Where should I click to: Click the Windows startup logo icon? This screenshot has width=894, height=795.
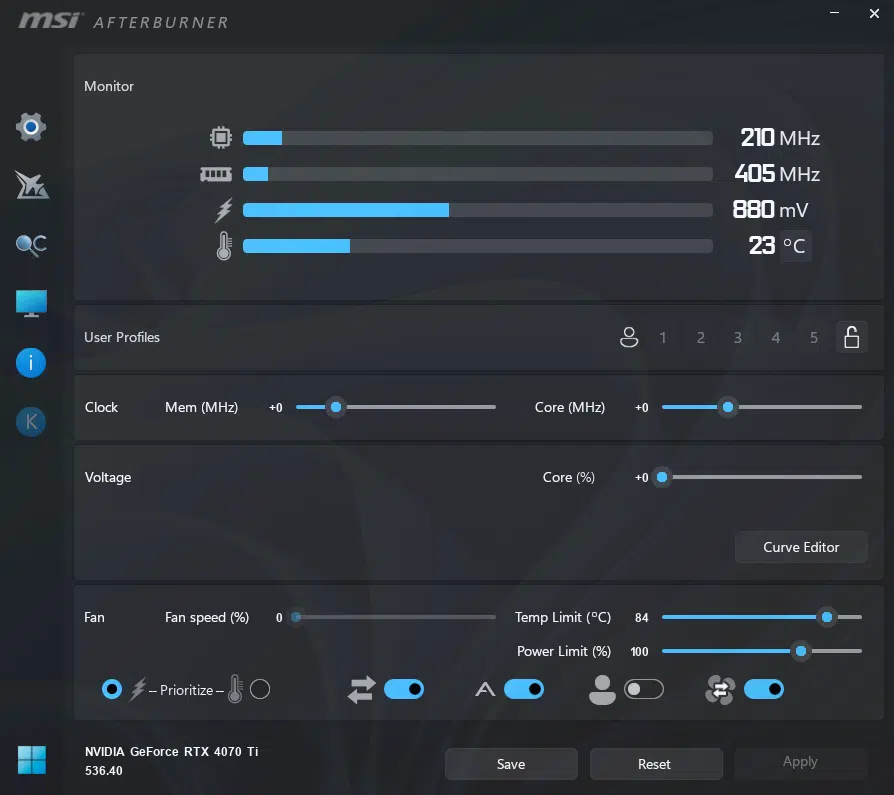31,760
